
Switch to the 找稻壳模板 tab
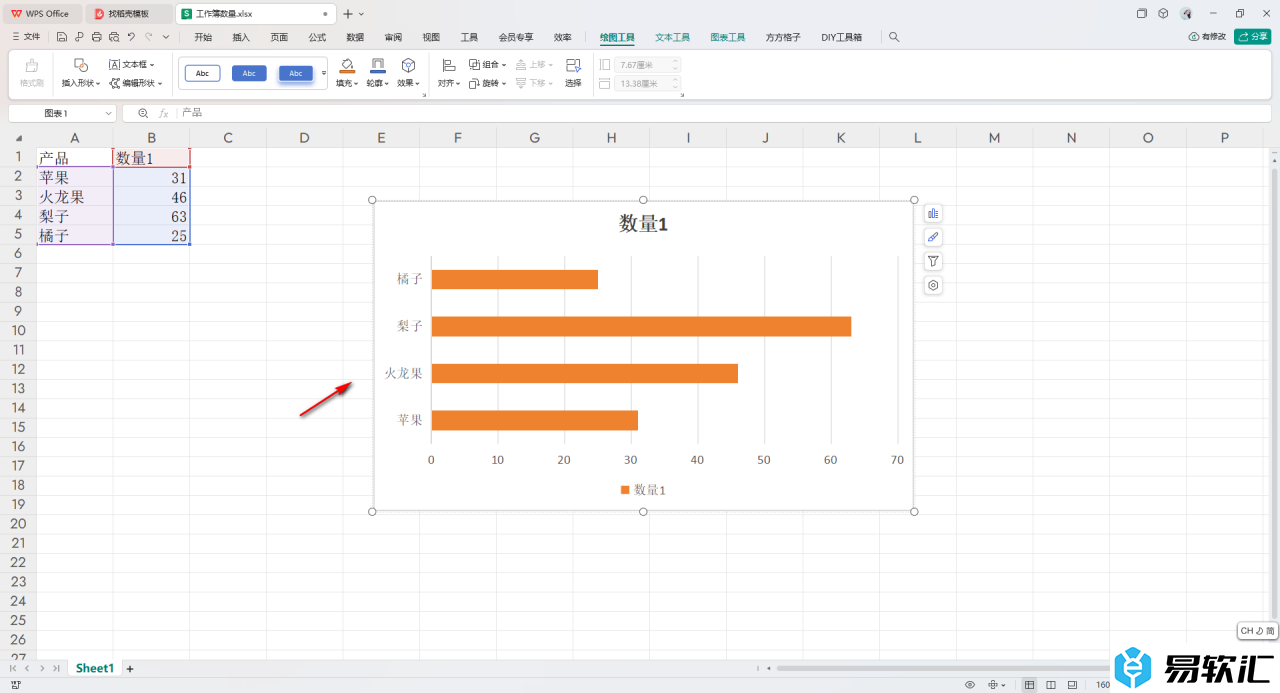click(128, 14)
